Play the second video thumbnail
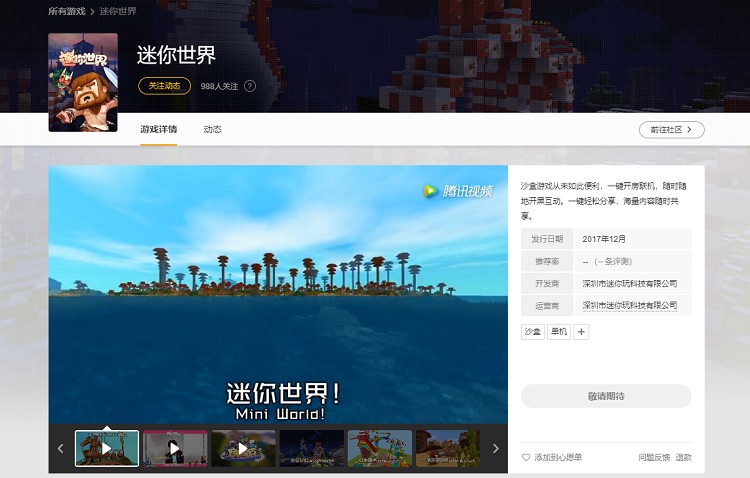The height and width of the screenshot is (478, 750). 175,448
